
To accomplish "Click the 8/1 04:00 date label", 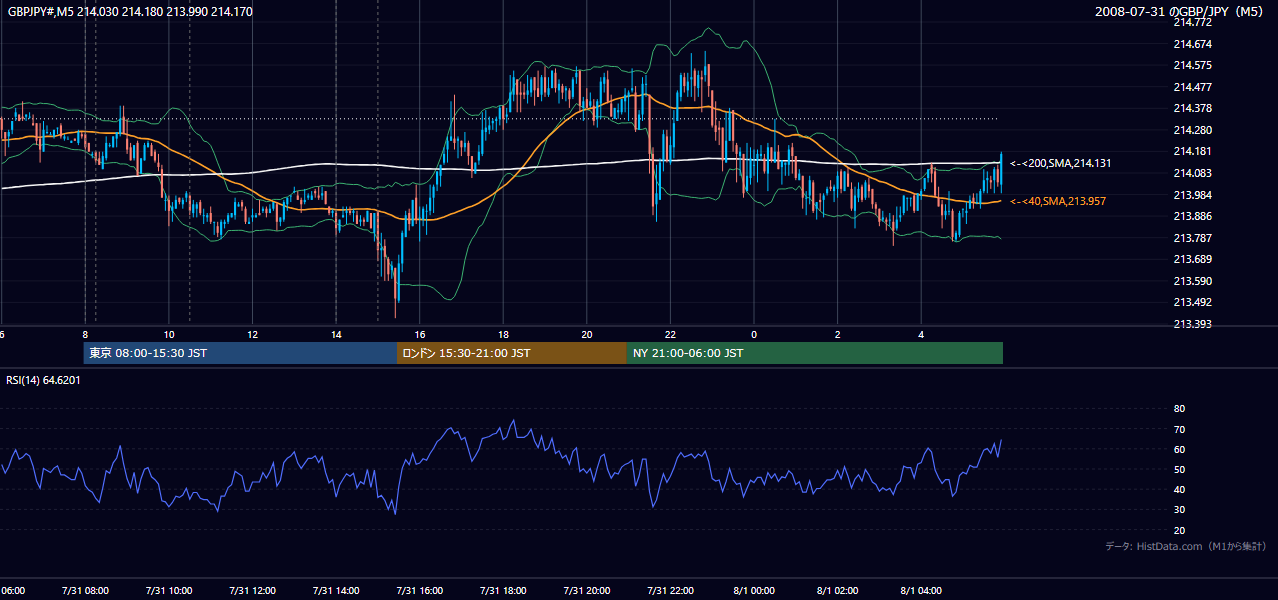I will (920, 590).
